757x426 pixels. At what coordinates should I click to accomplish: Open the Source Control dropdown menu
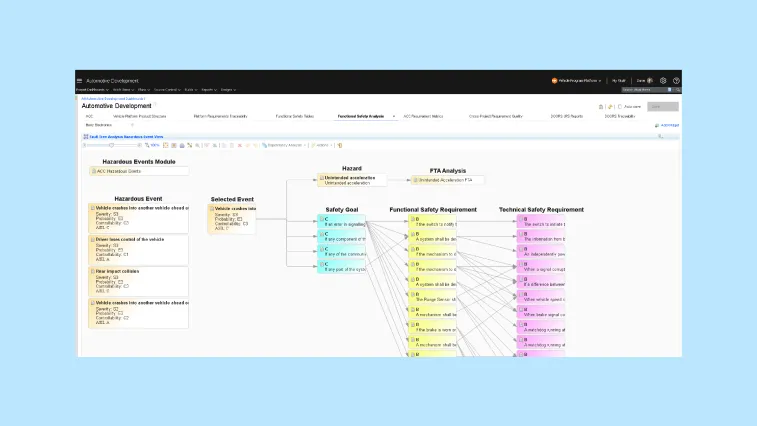pyautogui.click(x=167, y=90)
